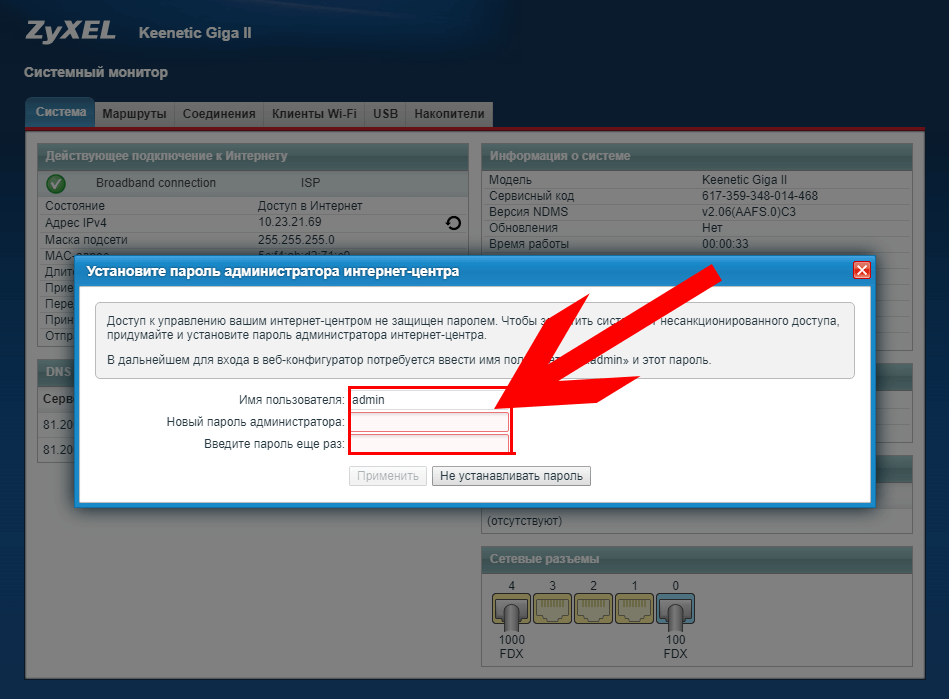949x699 pixels.
Task: Click network port 2 icon
Action: coord(594,609)
